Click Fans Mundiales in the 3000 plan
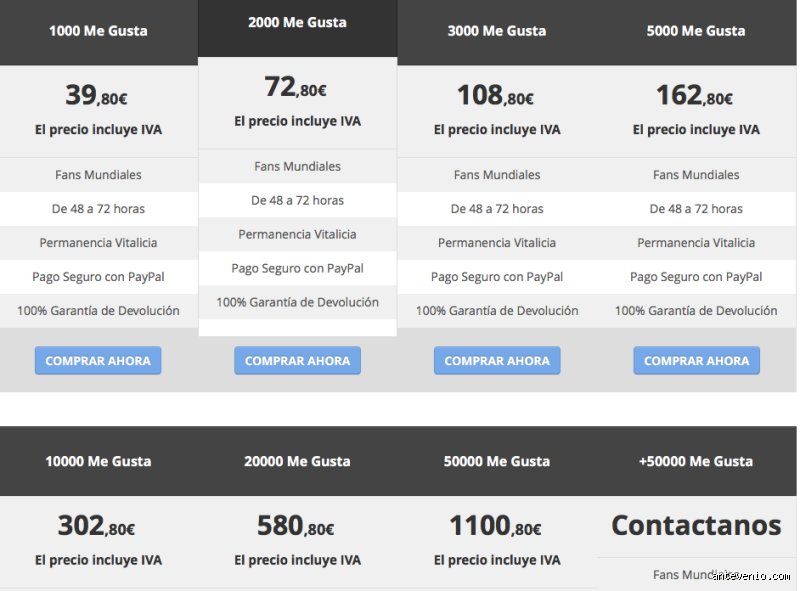This screenshot has width=800, height=591. [x=497, y=175]
